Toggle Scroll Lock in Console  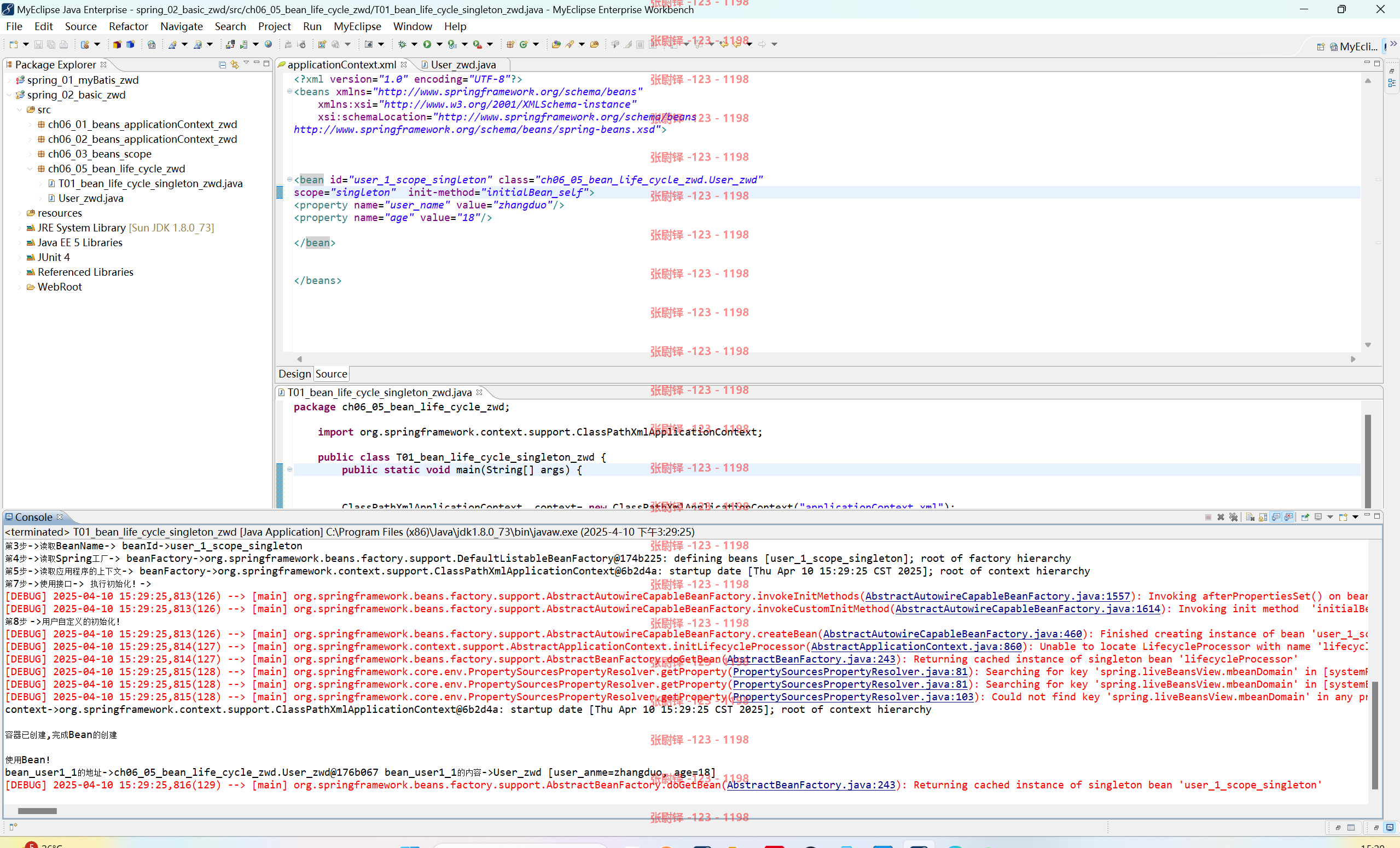click(x=1263, y=516)
